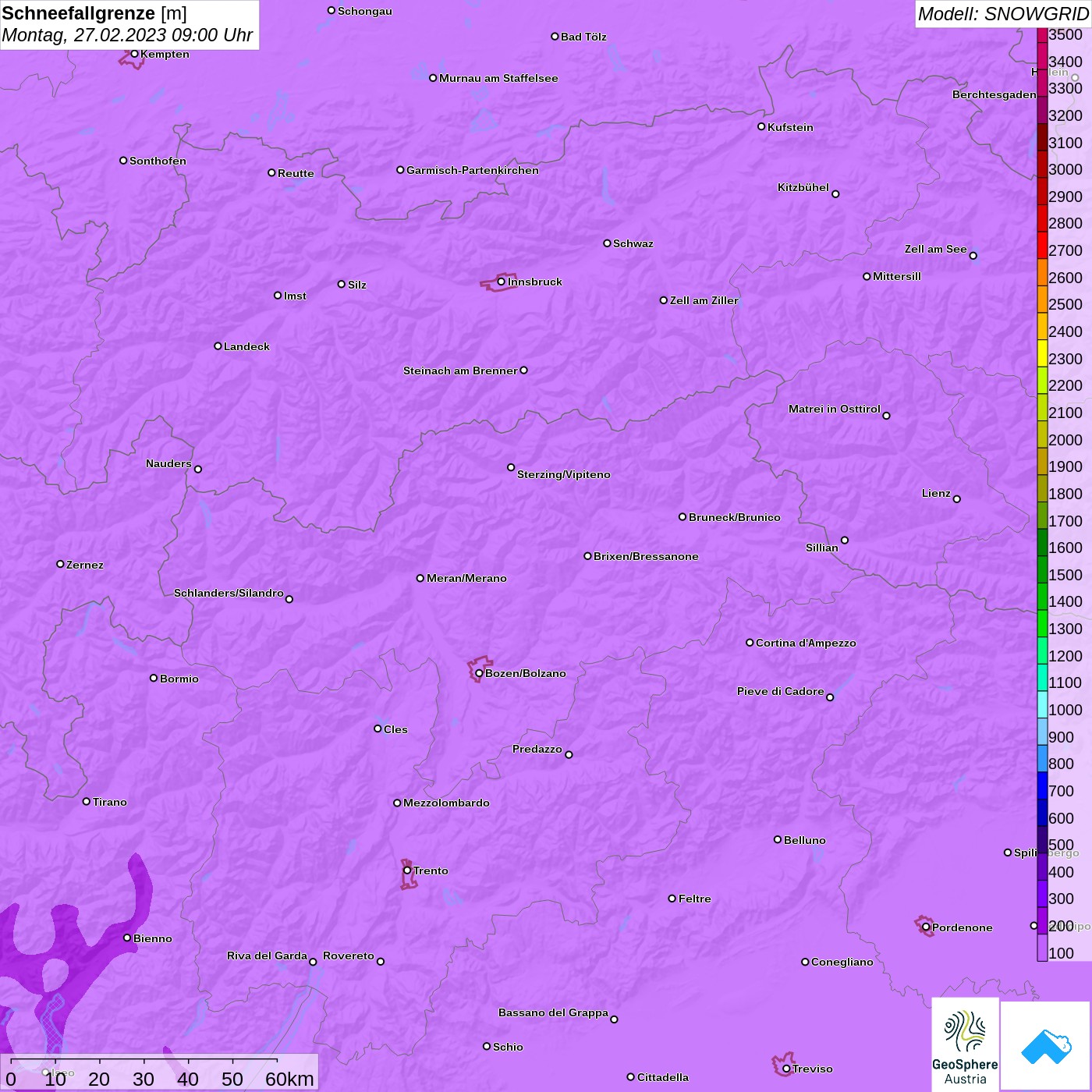Viewport: 1092px width, 1092px height.
Task: Click the Schlanders/Silandro label
Action: (x=229, y=593)
